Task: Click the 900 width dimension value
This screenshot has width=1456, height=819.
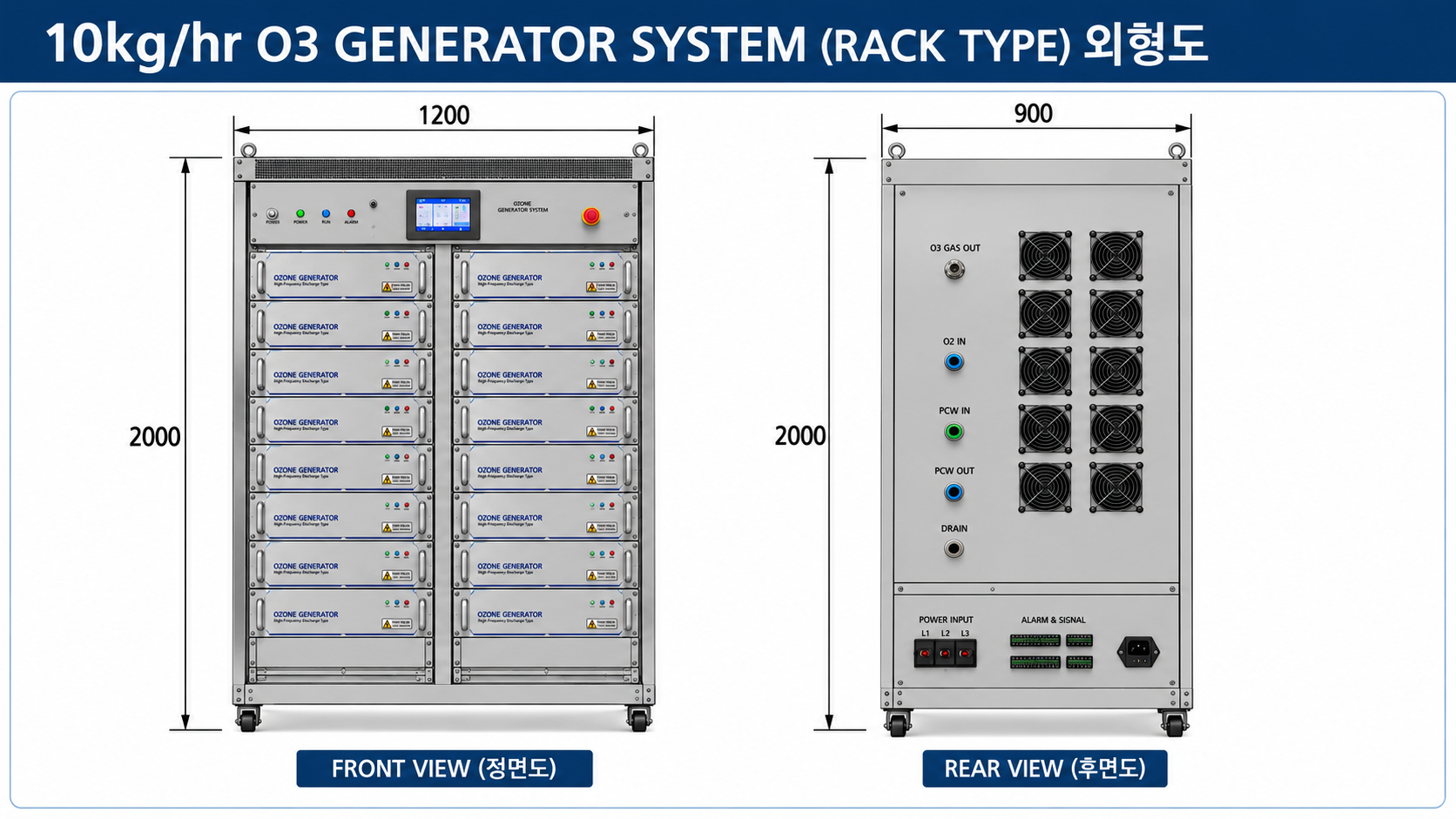Action: [x=1034, y=113]
